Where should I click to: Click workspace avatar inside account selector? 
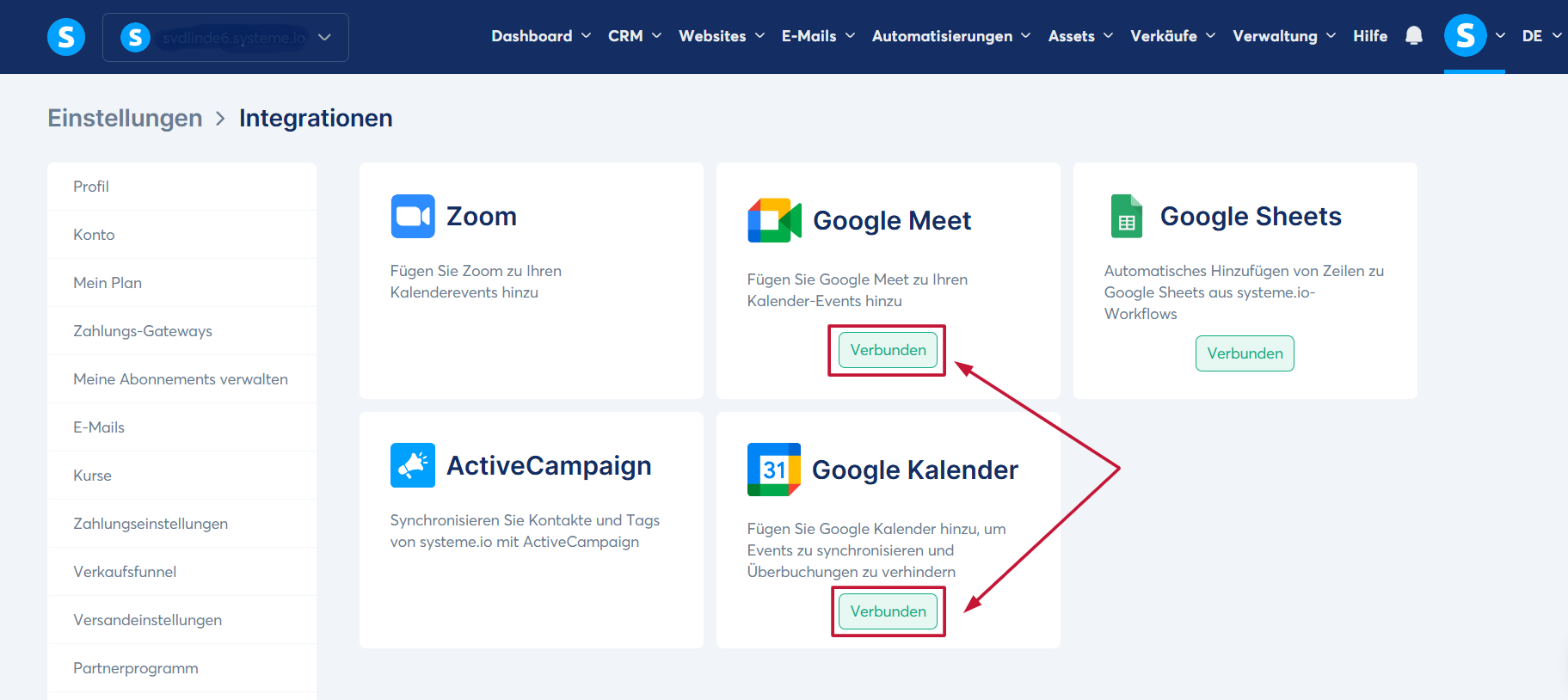(x=135, y=37)
